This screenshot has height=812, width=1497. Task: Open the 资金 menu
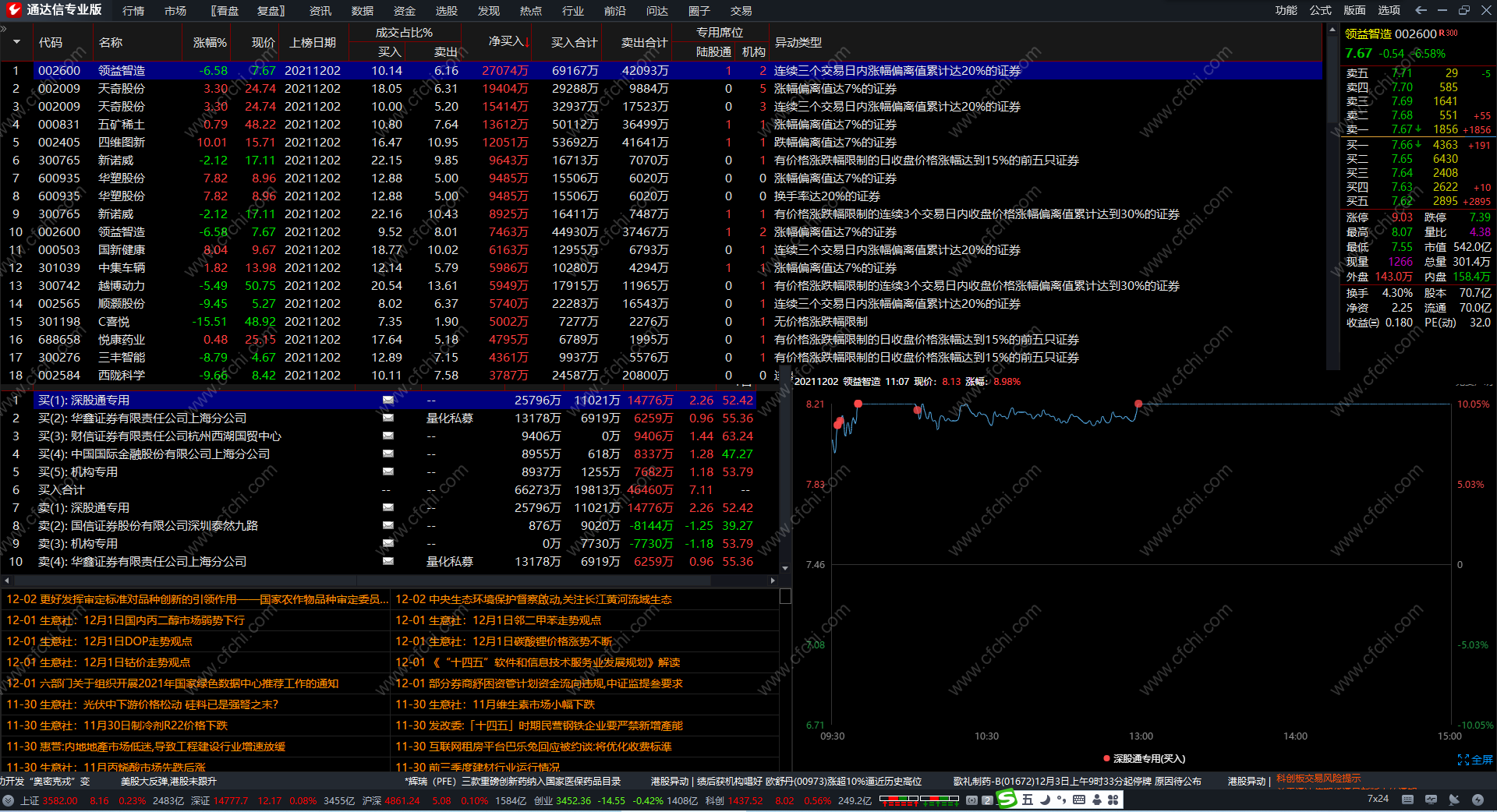click(404, 11)
